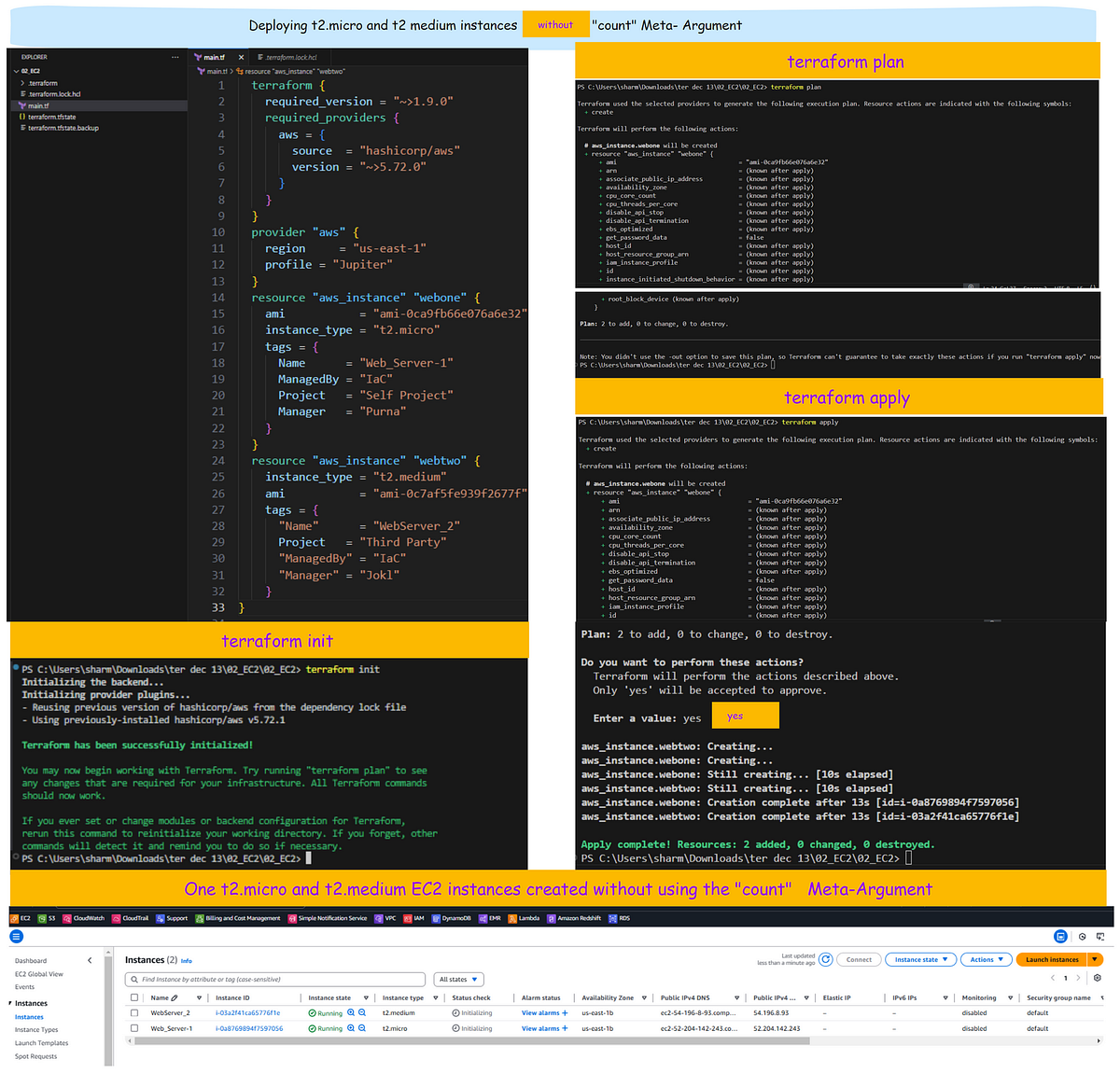
Task: Open the All states filter dropdown
Action: click(x=458, y=979)
